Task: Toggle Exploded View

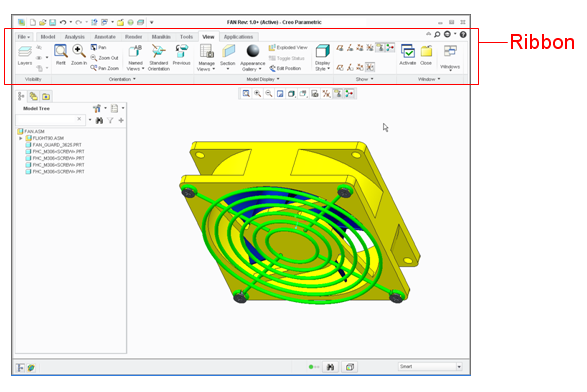Action: coord(288,48)
